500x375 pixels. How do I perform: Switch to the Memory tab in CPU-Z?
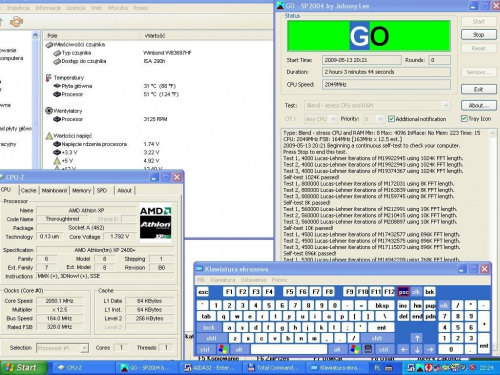pyautogui.click(x=81, y=190)
